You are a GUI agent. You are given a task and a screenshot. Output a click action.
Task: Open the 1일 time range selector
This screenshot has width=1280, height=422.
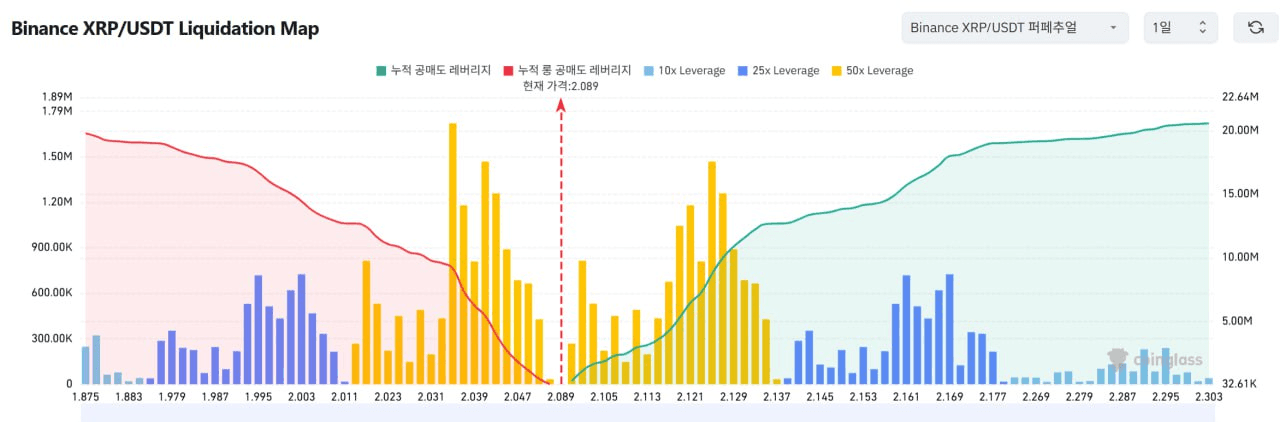click(1181, 28)
